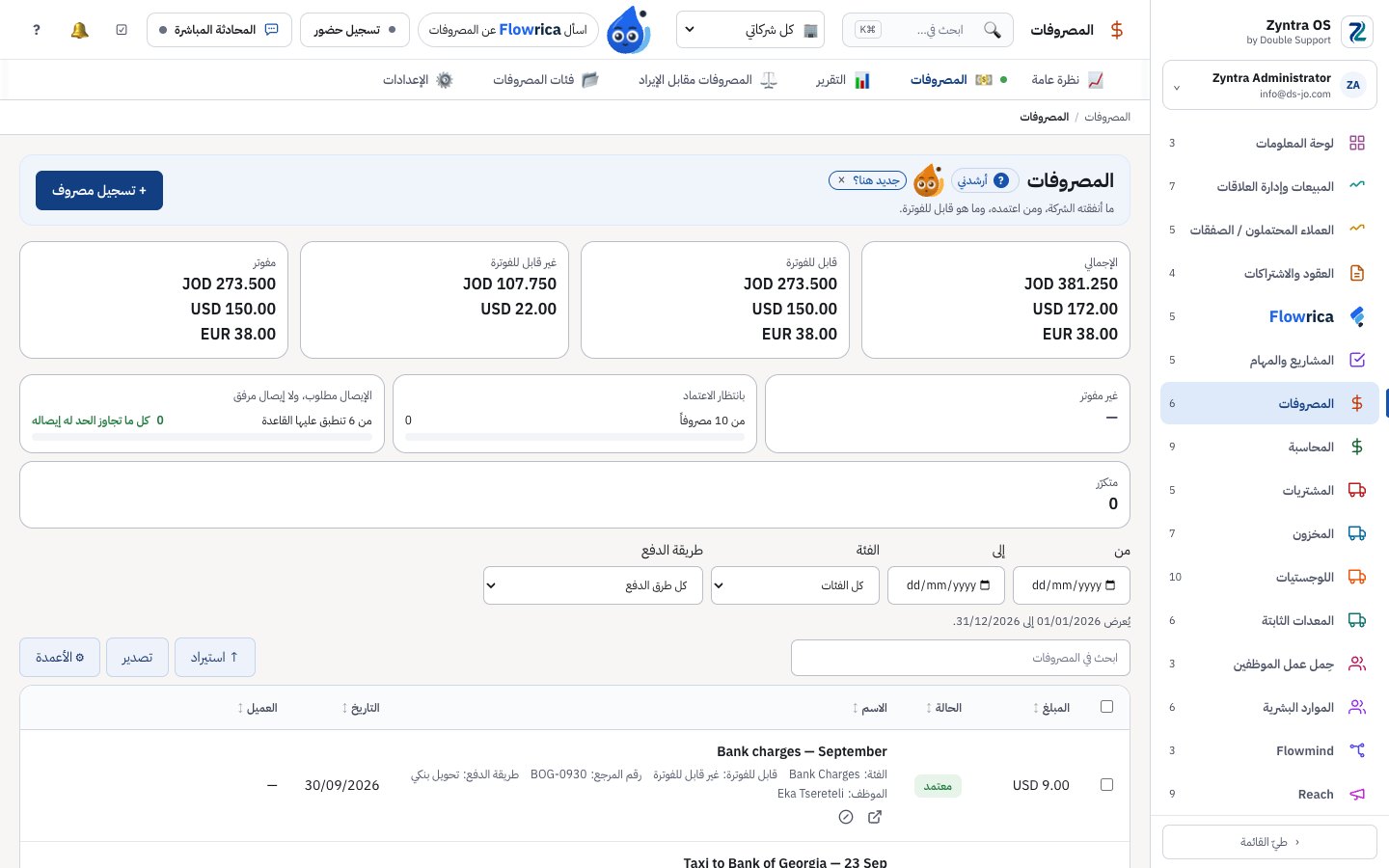Click the استيراد import button
This screenshot has height=868, width=1389.
215,658
